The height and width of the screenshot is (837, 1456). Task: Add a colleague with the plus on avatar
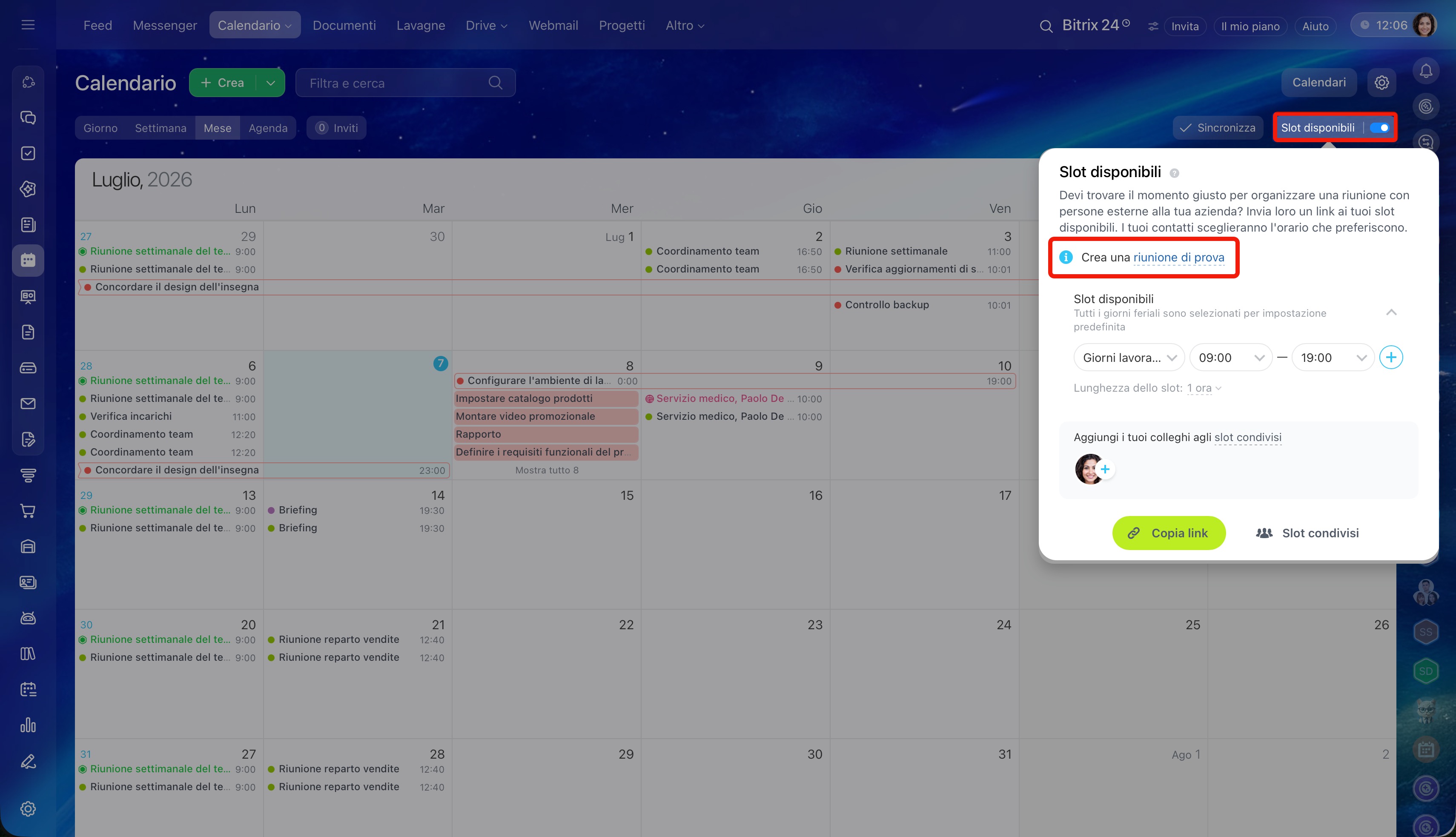coord(1105,469)
